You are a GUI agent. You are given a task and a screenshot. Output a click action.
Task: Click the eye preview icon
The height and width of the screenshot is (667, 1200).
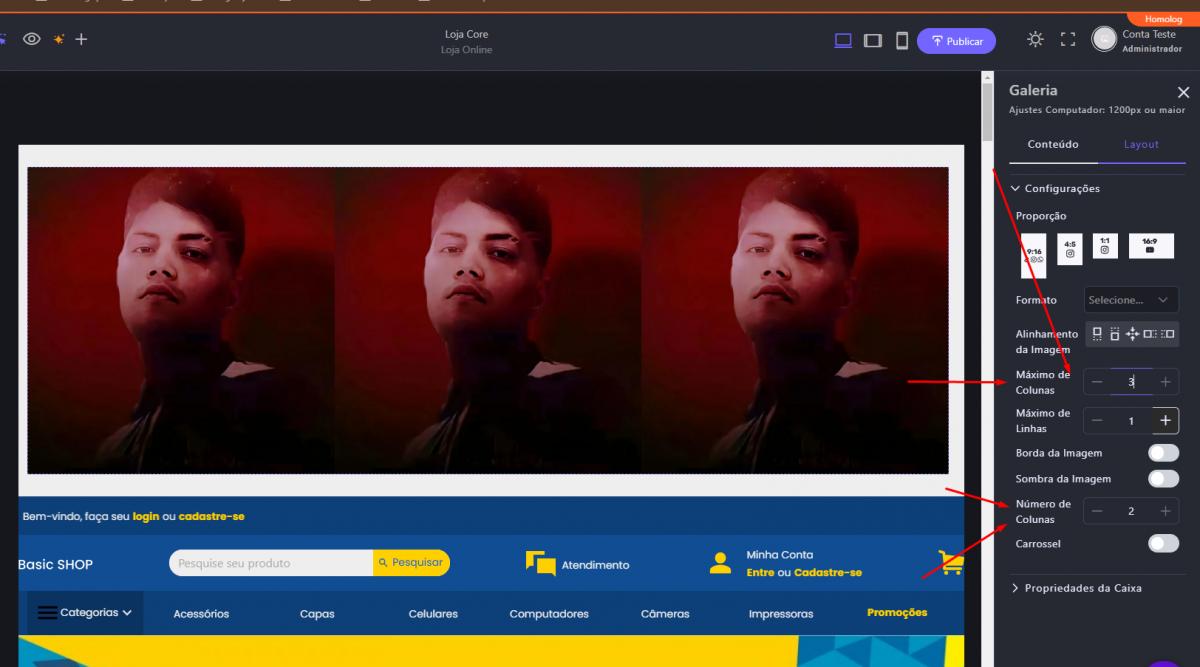[x=32, y=39]
